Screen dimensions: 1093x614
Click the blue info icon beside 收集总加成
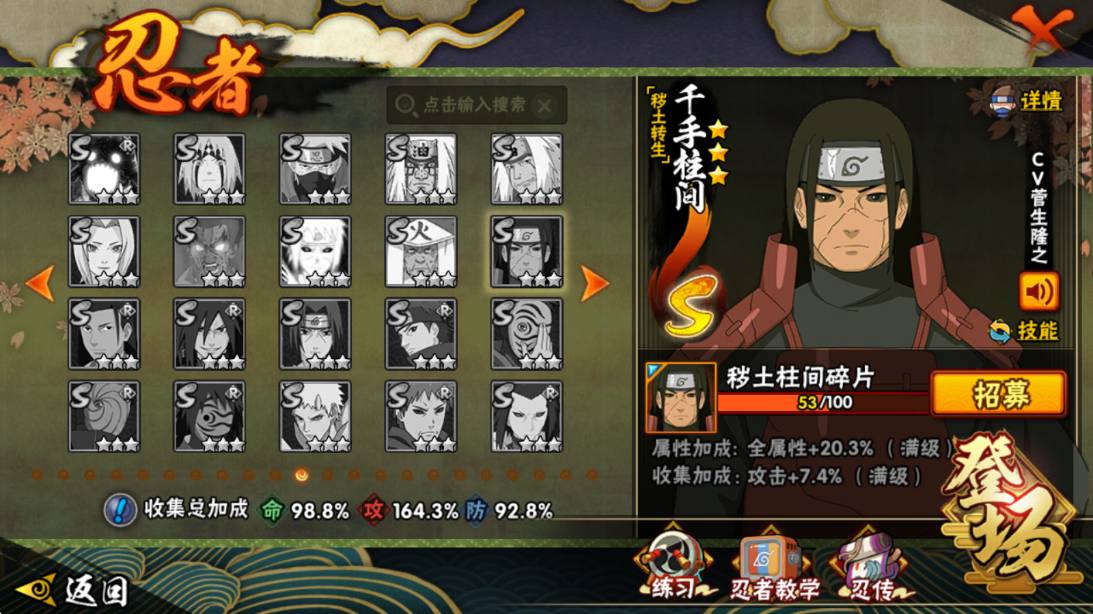coord(120,510)
